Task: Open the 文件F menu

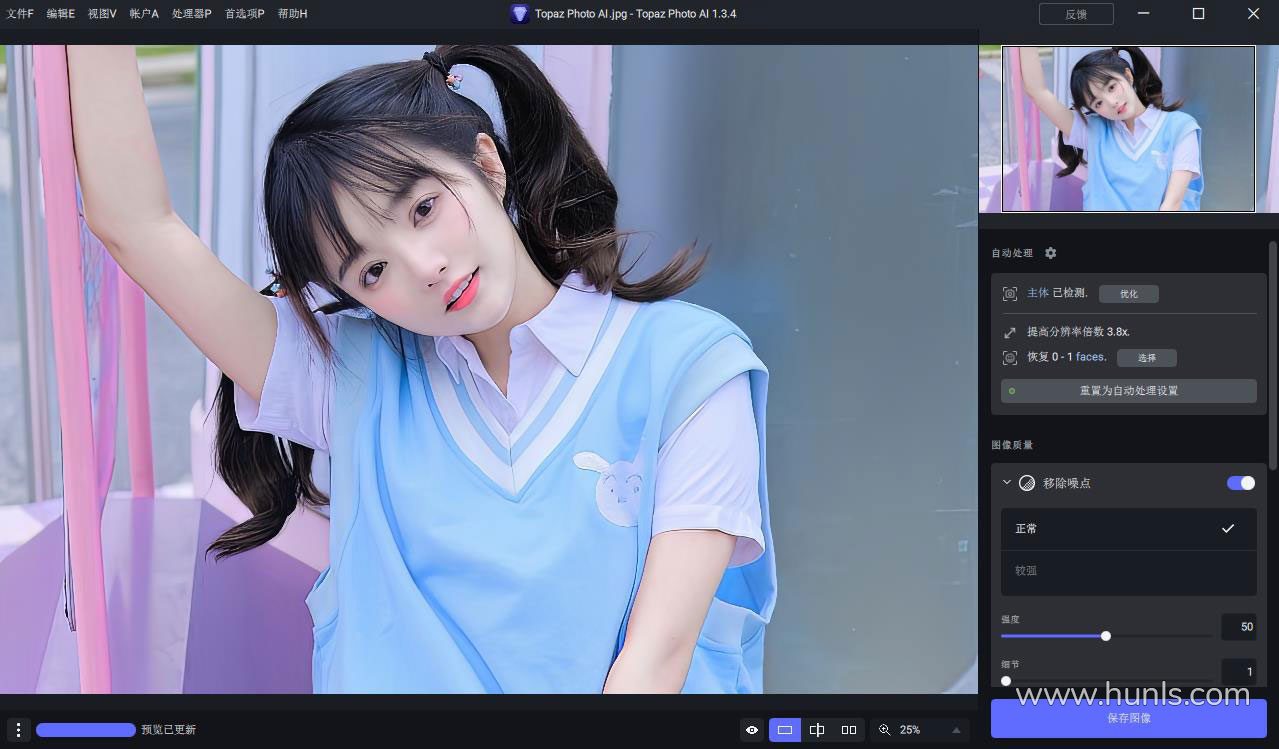Action: (x=19, y=14)
